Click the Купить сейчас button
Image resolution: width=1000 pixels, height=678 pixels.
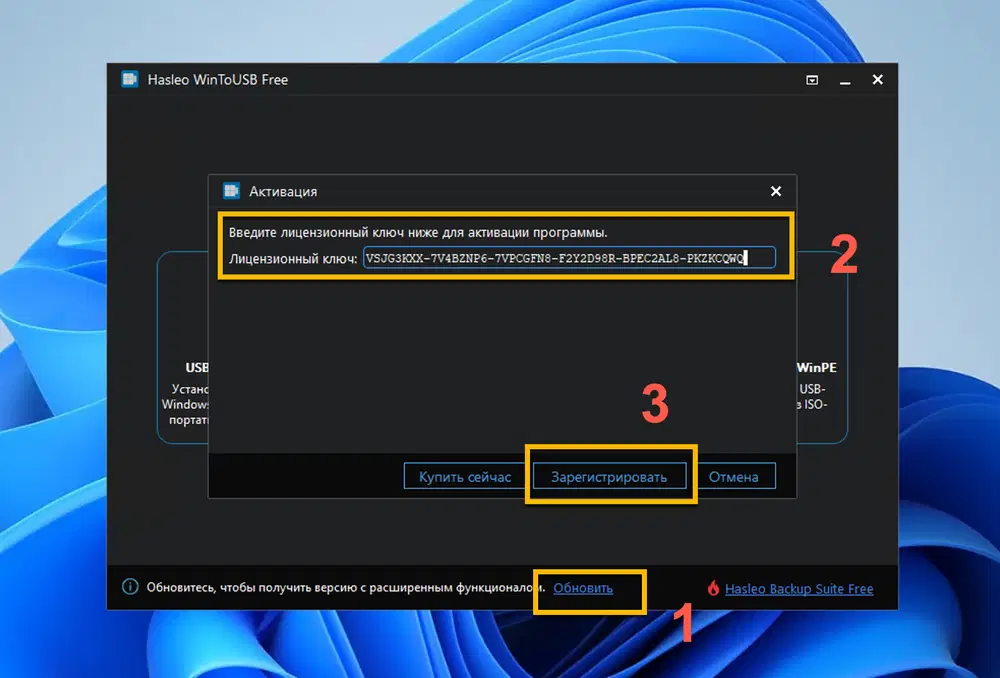pyautogui.click(x=462, y=476)
